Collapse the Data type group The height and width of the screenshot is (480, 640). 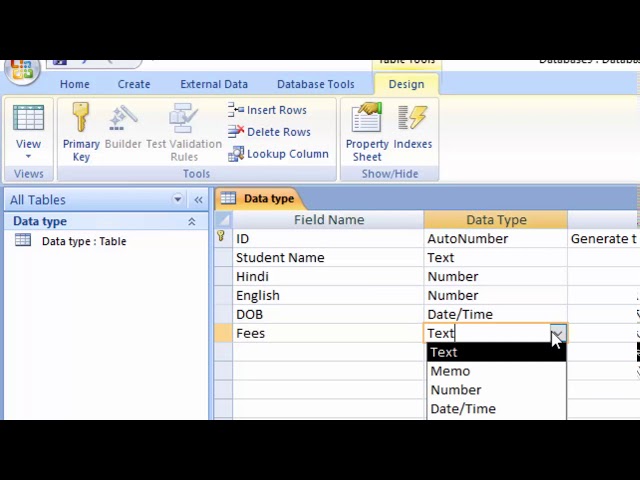[x=191, y=222]
